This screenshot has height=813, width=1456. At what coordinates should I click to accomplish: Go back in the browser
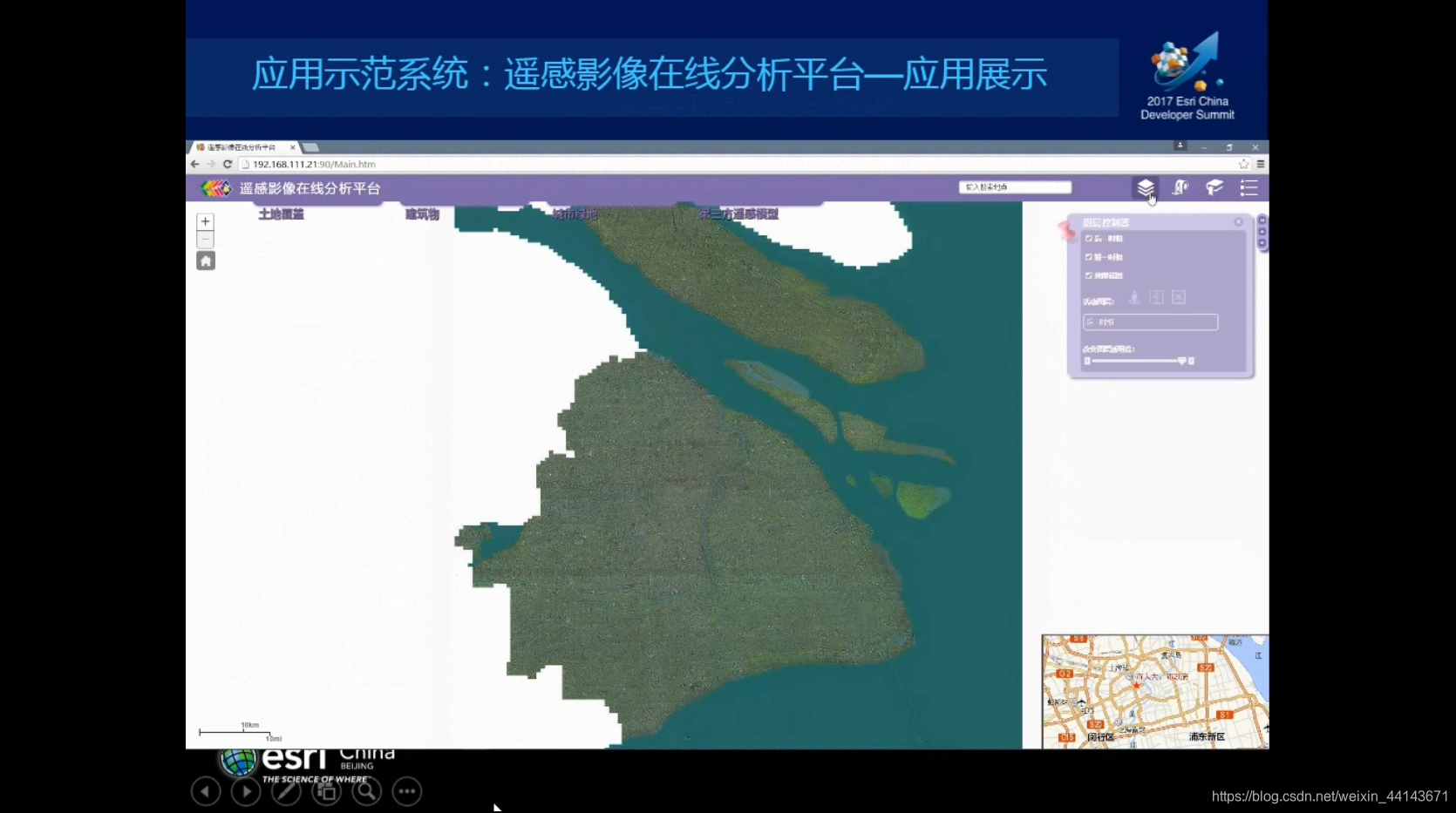[x=194, y=164]
